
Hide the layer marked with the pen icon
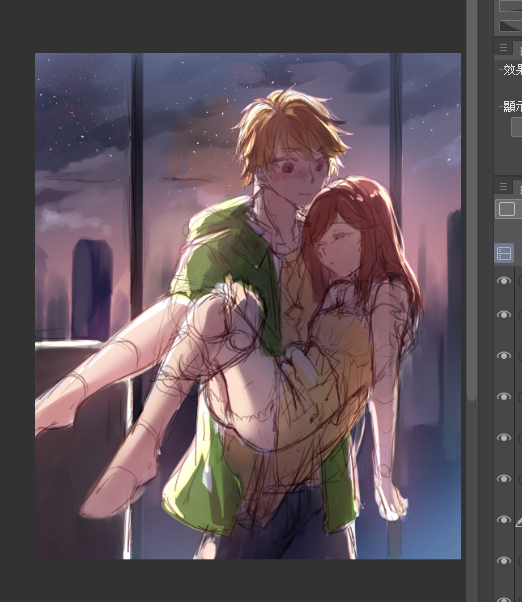[x=504, y=519]
